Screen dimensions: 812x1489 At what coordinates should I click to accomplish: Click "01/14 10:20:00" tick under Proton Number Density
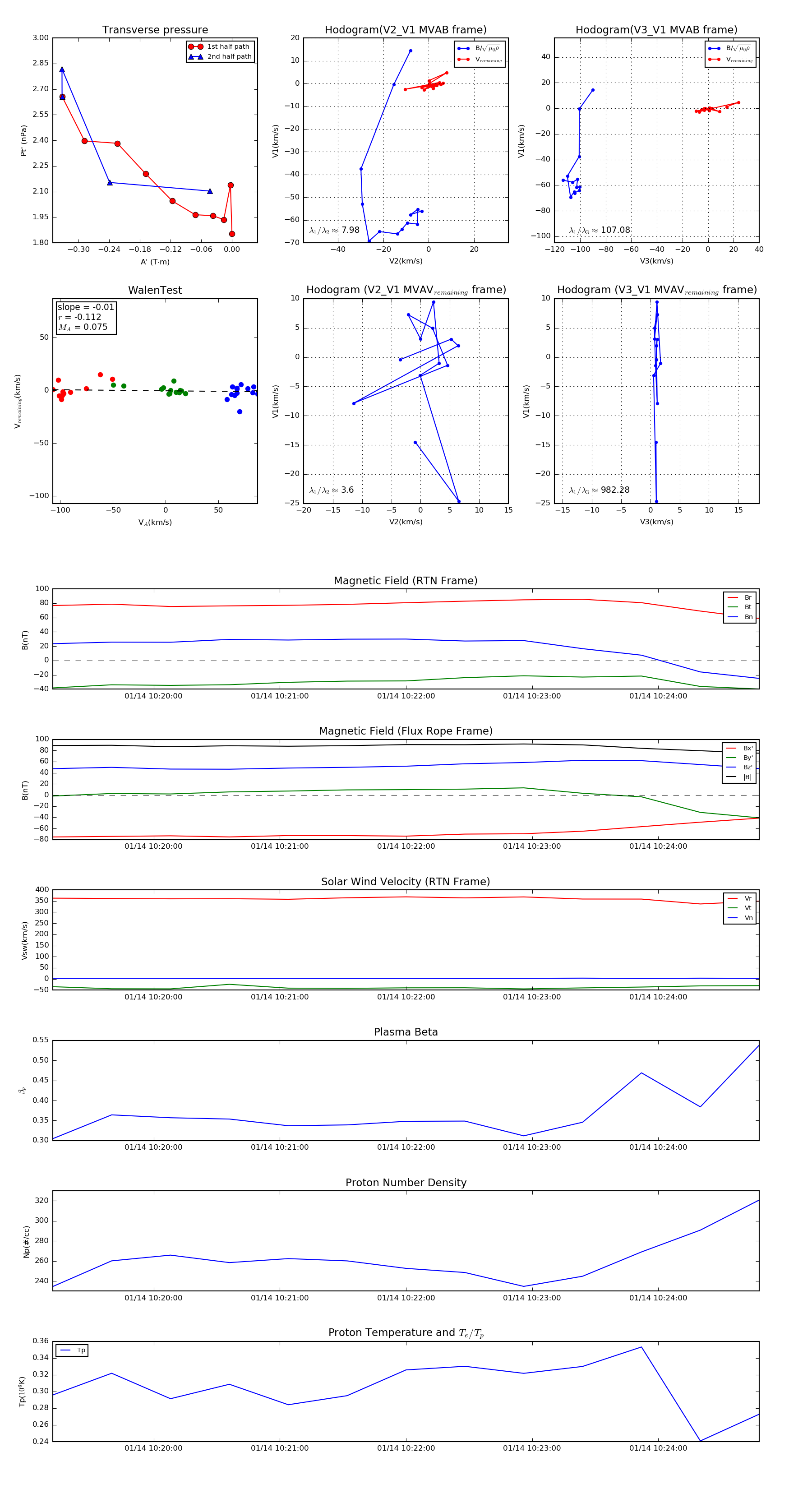pos(153,1298)
